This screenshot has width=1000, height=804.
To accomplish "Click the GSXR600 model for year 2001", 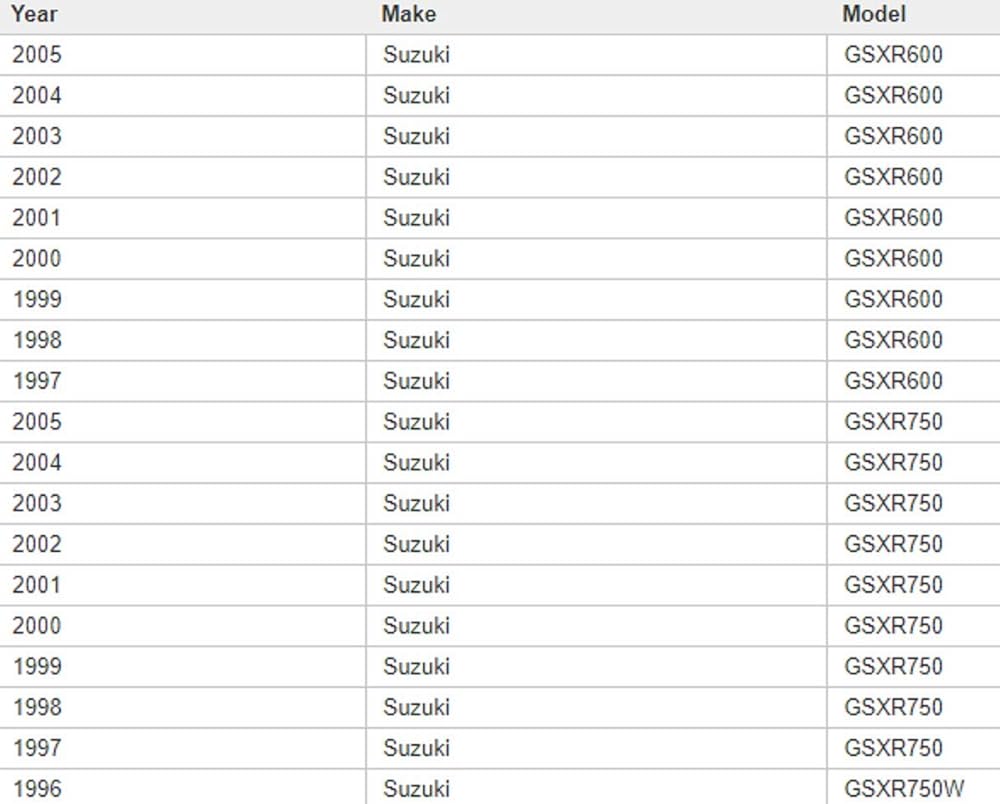I will pyautogui.click(x=893, y=218).
